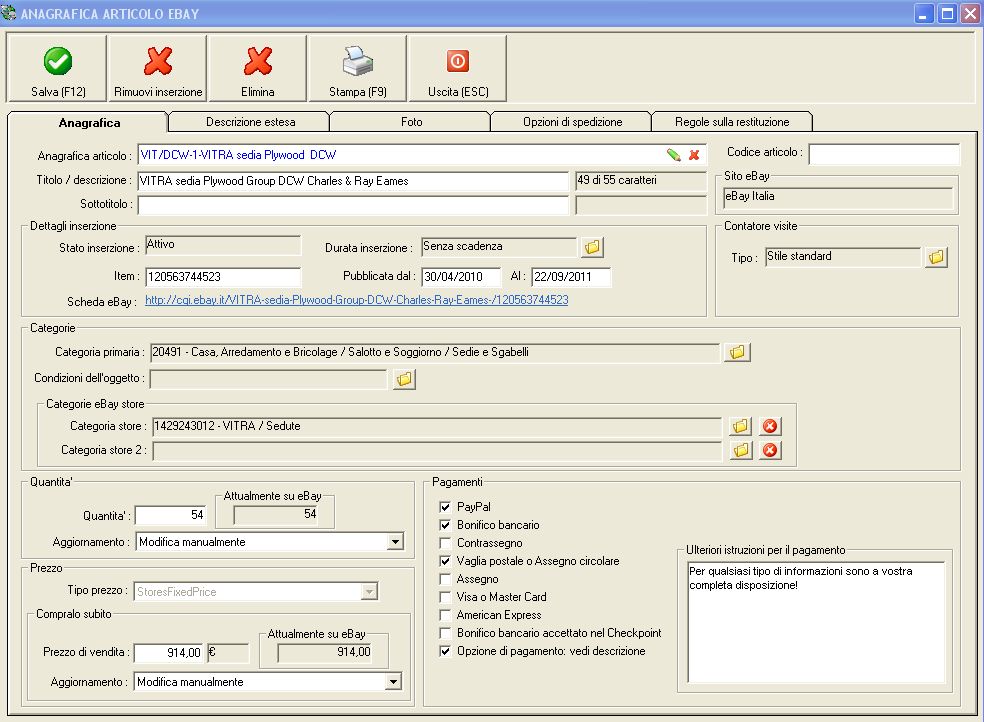Toggle the Bonifico bancario checkbox
This screenshot has width=984, height=722.
click(446, 525)
